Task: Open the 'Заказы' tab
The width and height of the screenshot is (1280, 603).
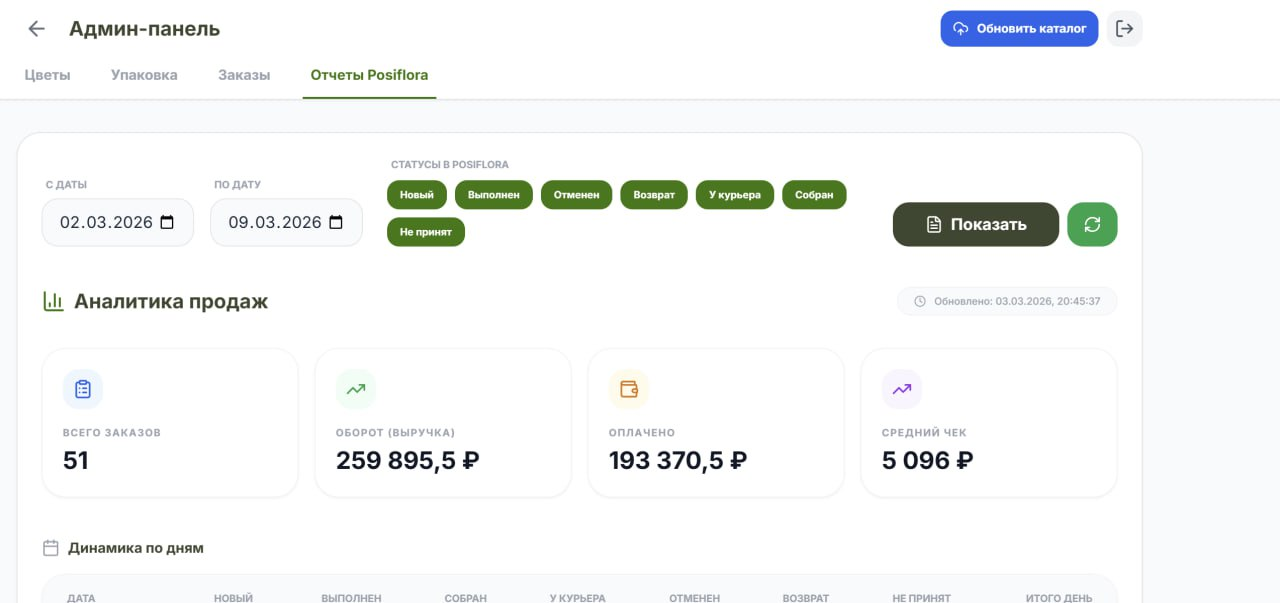Action: 244,75
